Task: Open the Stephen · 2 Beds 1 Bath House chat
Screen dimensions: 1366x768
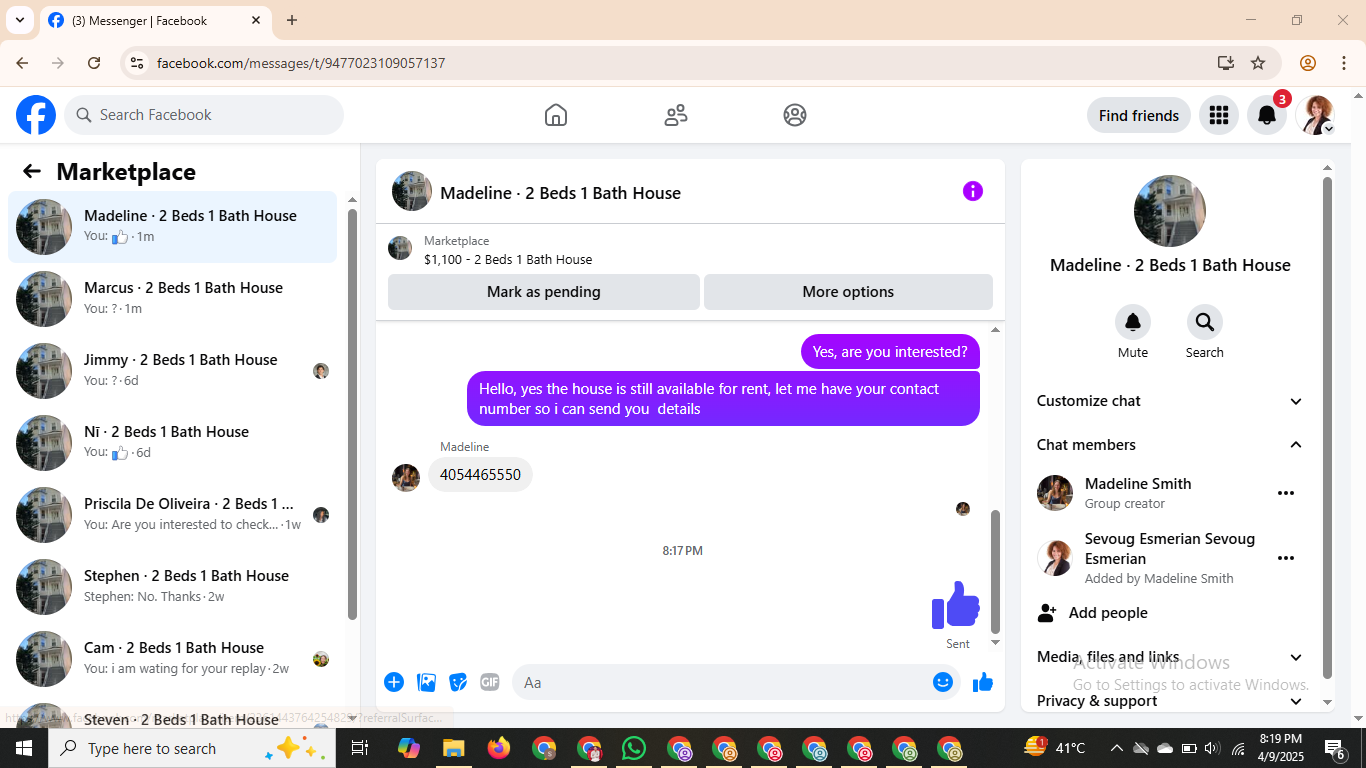Action: 173,587
